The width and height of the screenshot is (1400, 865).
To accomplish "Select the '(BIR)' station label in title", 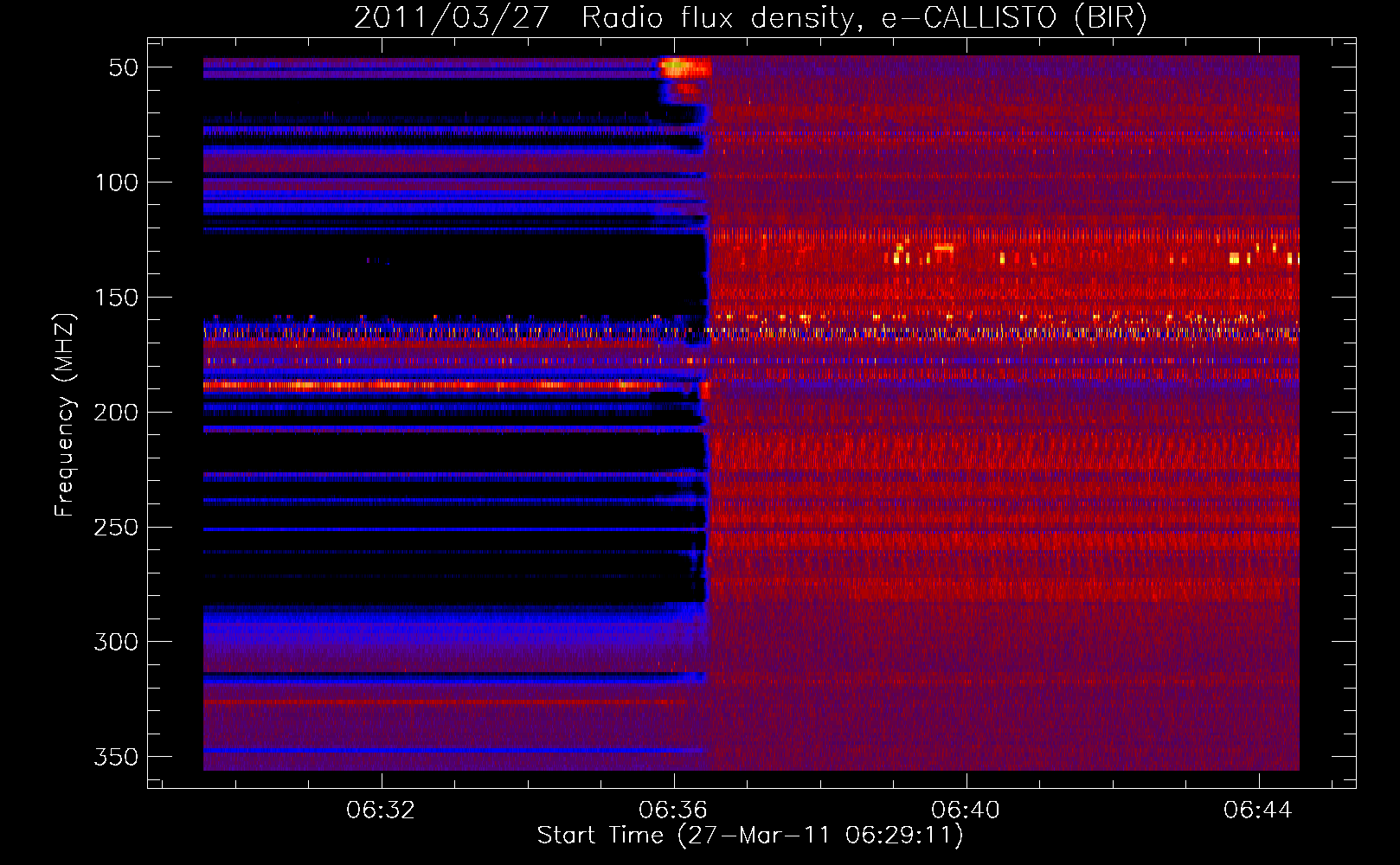I will 1111,17.
